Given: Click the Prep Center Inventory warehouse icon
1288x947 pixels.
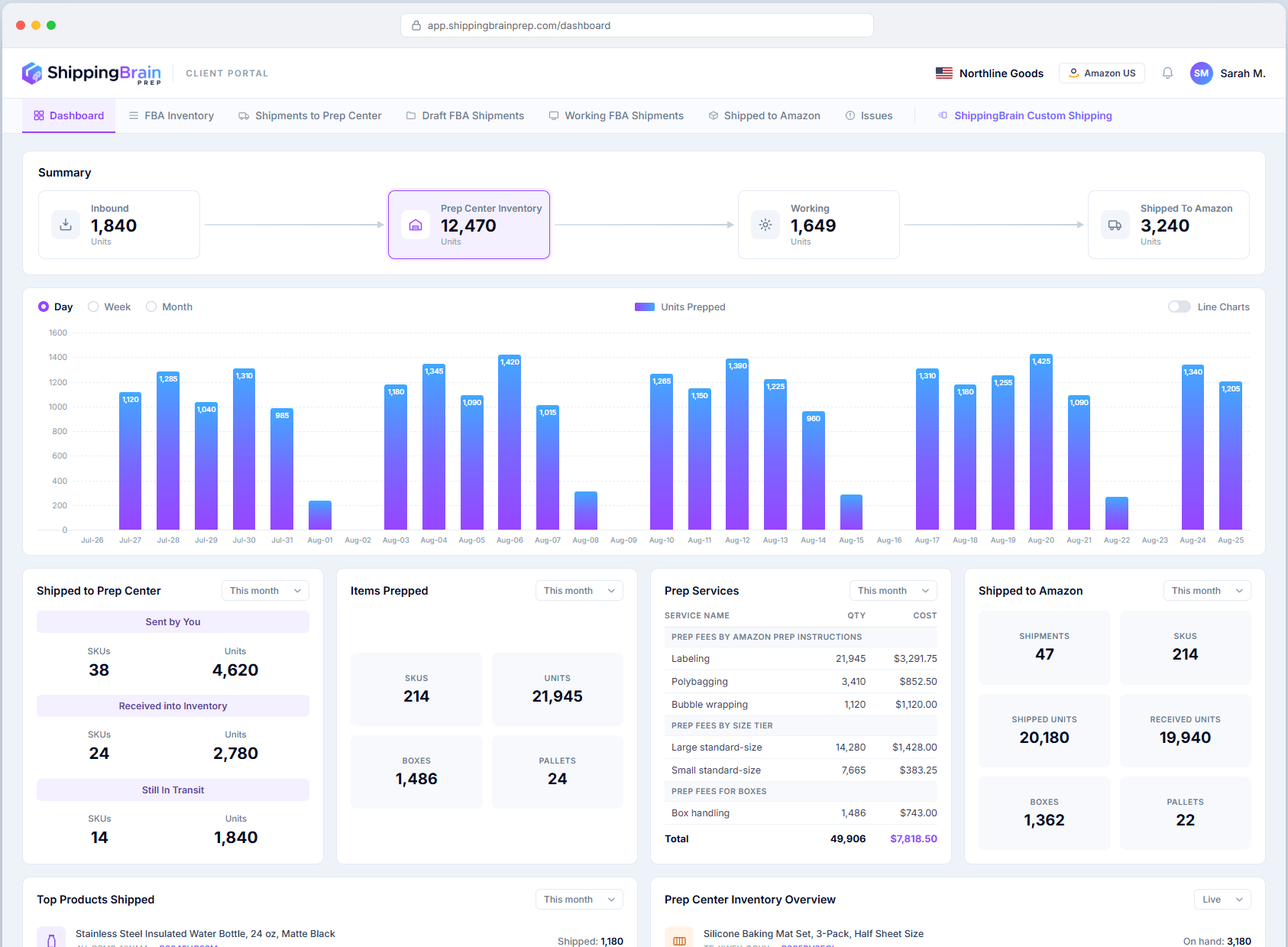Looking at the screenshot, I should (416, 225).
